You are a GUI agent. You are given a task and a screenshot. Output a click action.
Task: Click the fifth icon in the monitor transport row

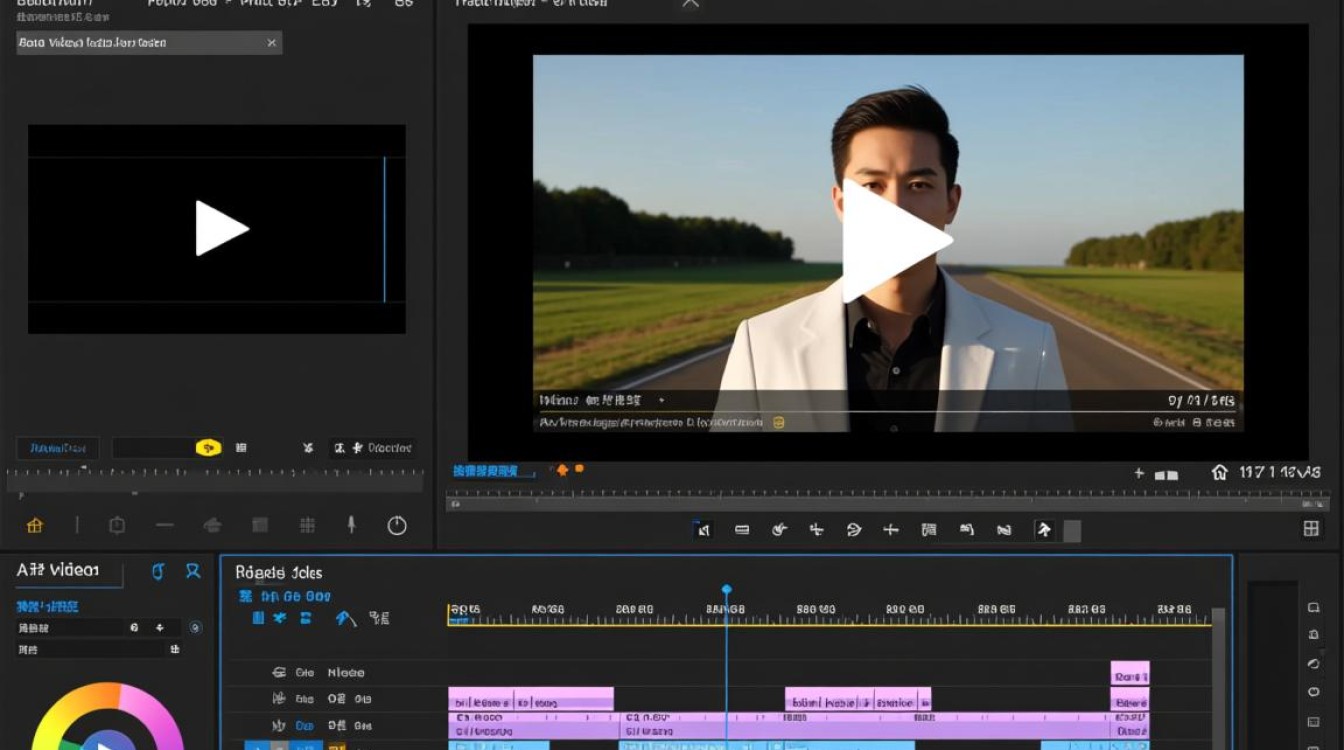[854, 530]
